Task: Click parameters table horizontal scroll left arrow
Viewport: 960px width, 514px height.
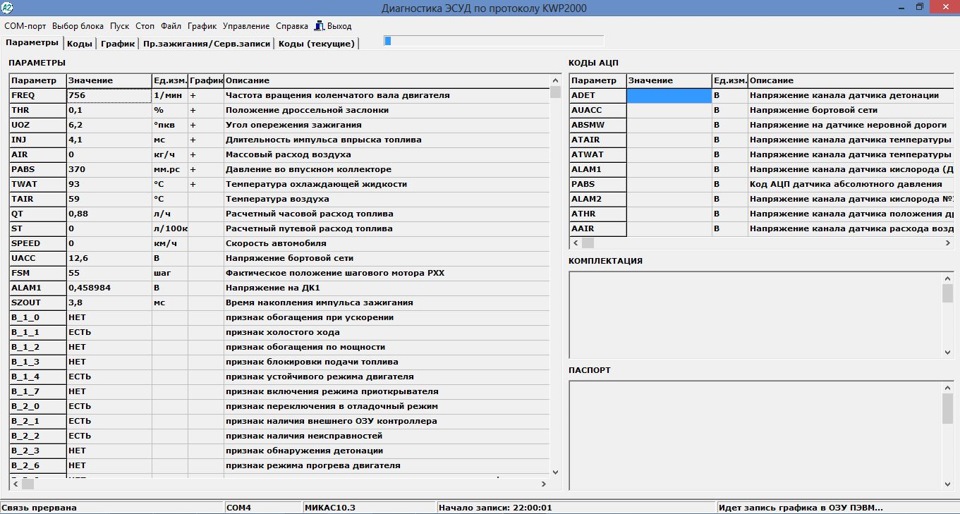Action: (x=14, y=483)
